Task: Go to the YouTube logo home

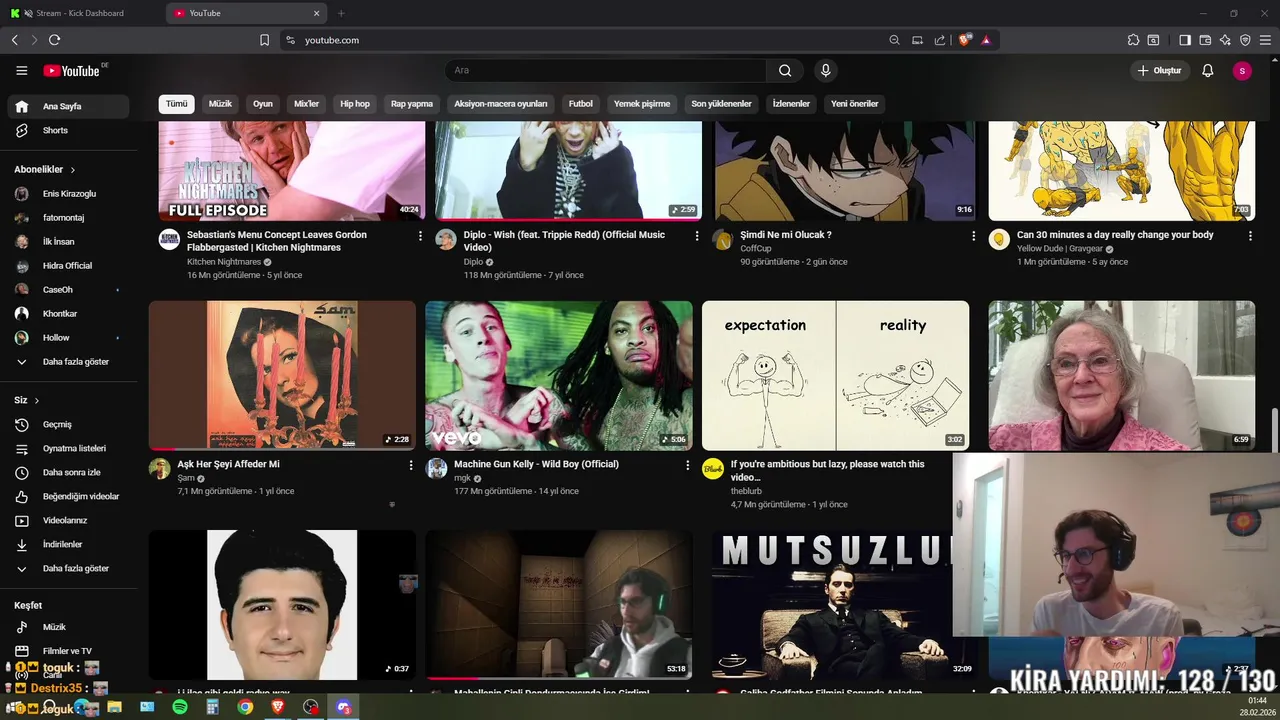Action: pos(72,70)
